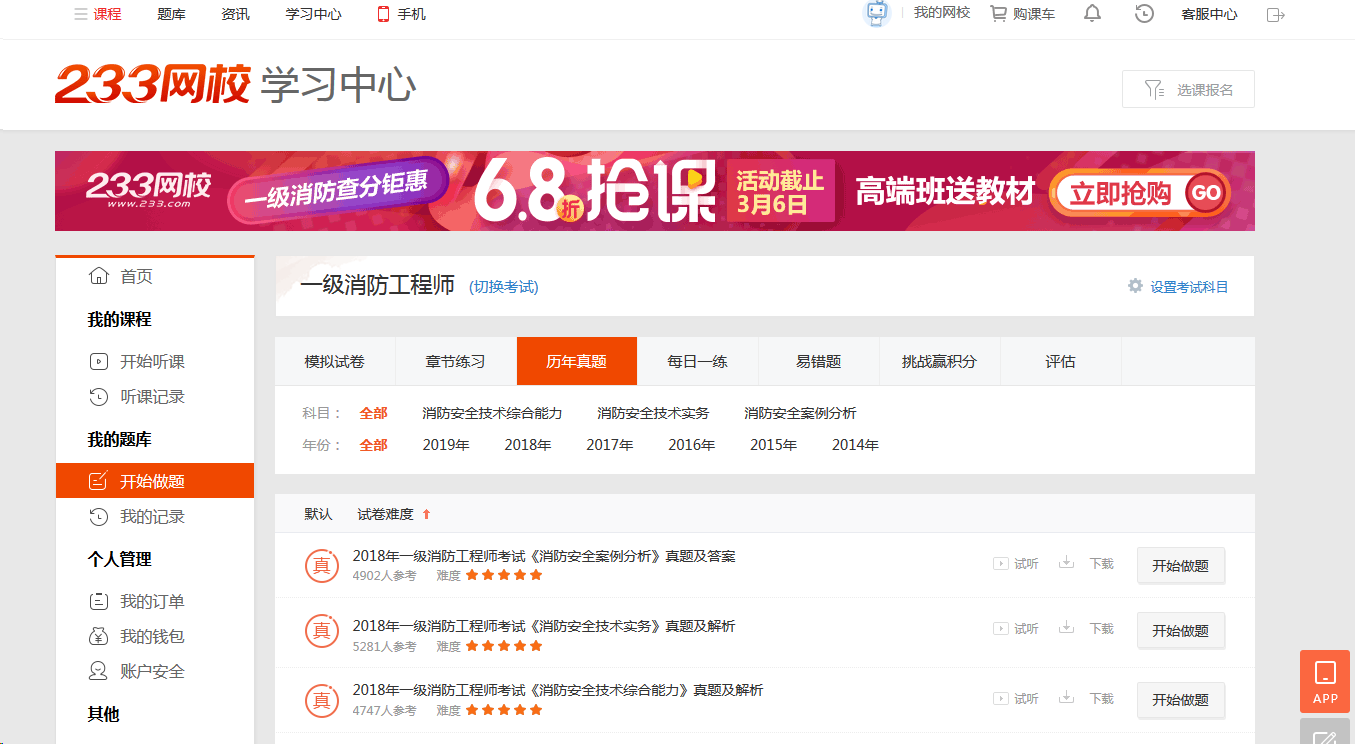1355x744 pixels.
Task: Open 学习中心 in top navigation
Action: [x=313, y=14]
